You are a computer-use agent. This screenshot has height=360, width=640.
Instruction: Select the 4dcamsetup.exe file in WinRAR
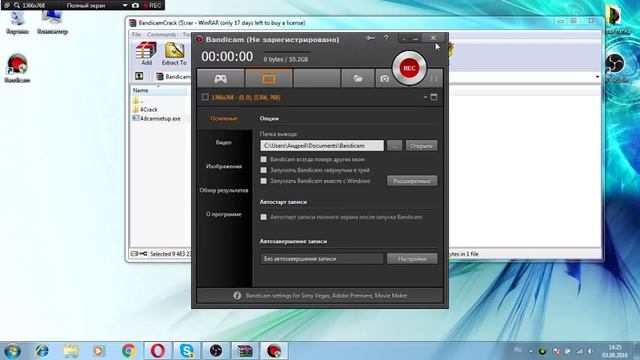coord(156,118)
